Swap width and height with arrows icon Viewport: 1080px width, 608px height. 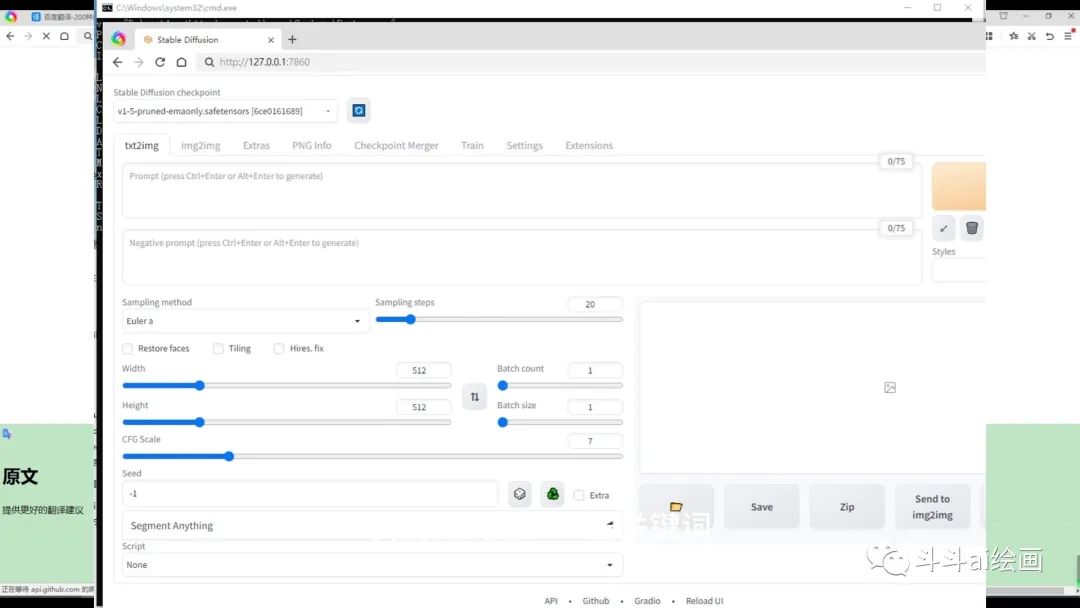coord(475,397)
